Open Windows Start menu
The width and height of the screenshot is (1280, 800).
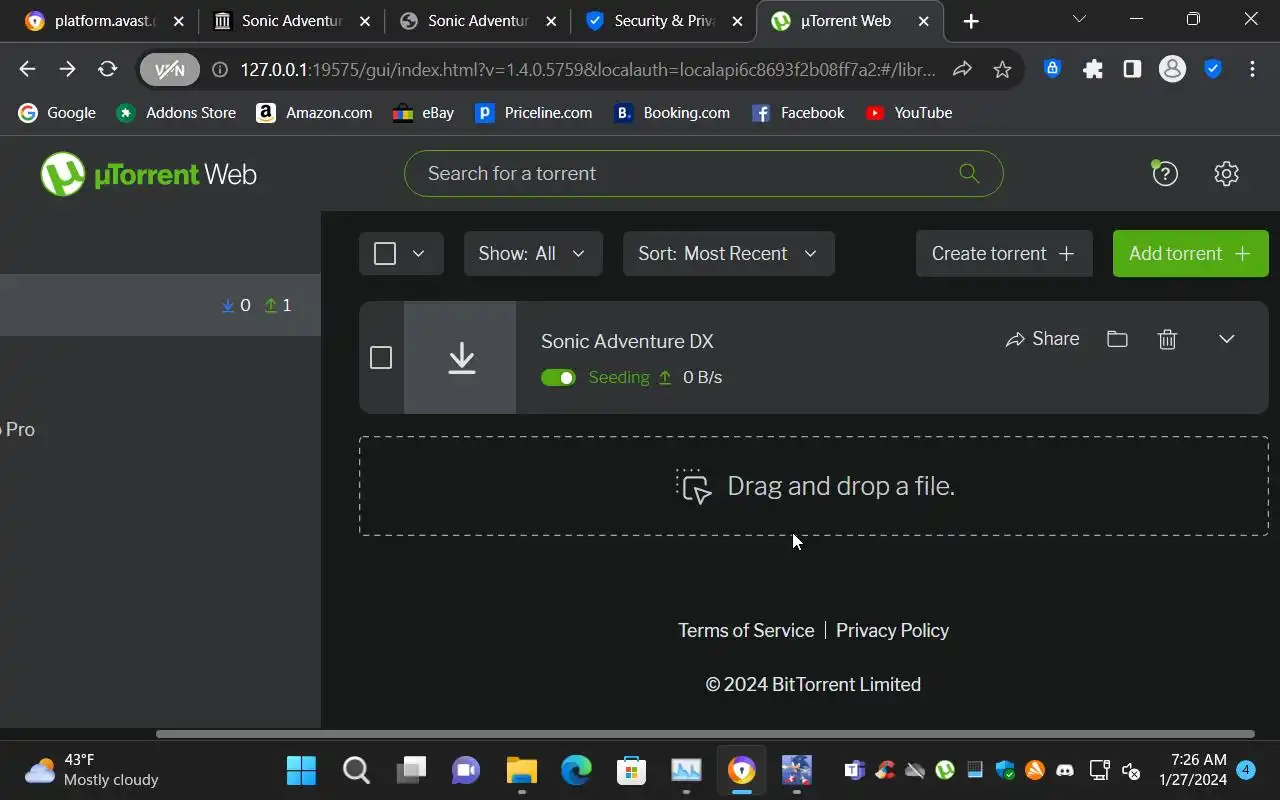(x=301, y=770)
